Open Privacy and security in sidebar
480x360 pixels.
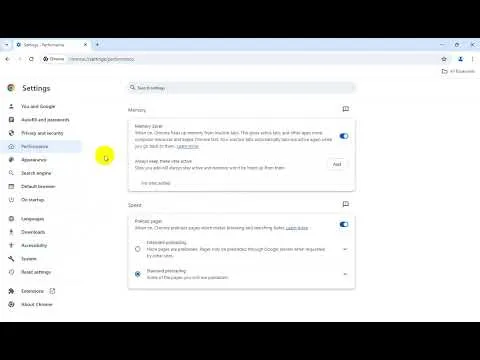coord(41,133)
